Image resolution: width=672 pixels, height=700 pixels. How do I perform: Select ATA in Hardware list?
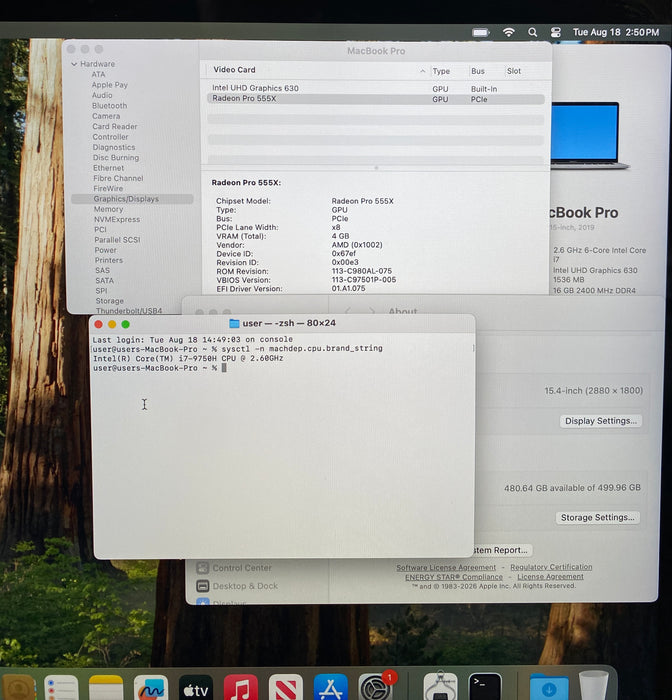(98, 75)
